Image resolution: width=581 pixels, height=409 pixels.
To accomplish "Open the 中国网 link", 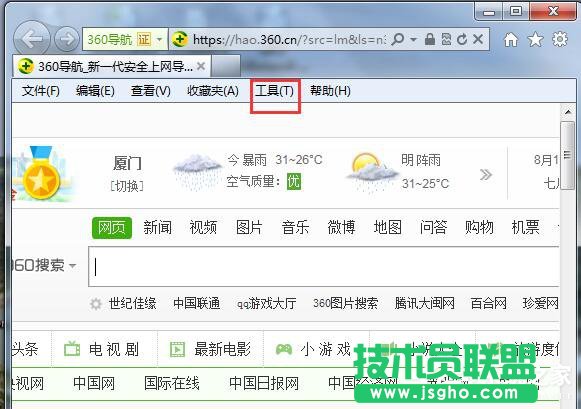I will point(94,383).
